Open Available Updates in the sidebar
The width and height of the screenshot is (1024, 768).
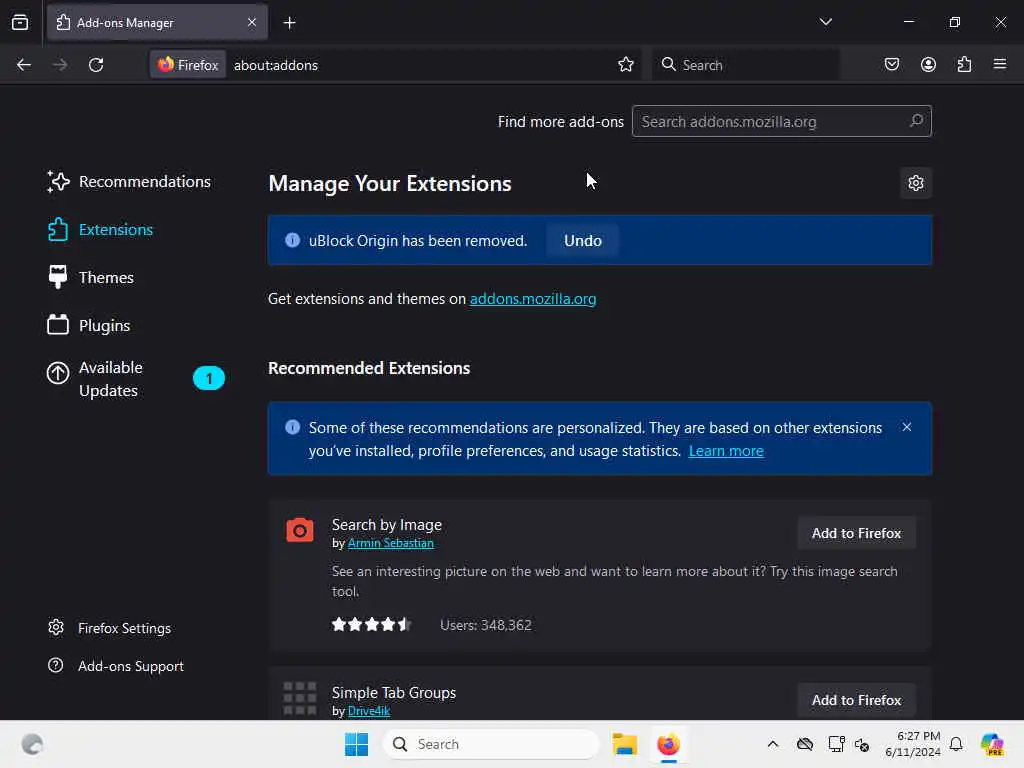[x=136, y=379]
